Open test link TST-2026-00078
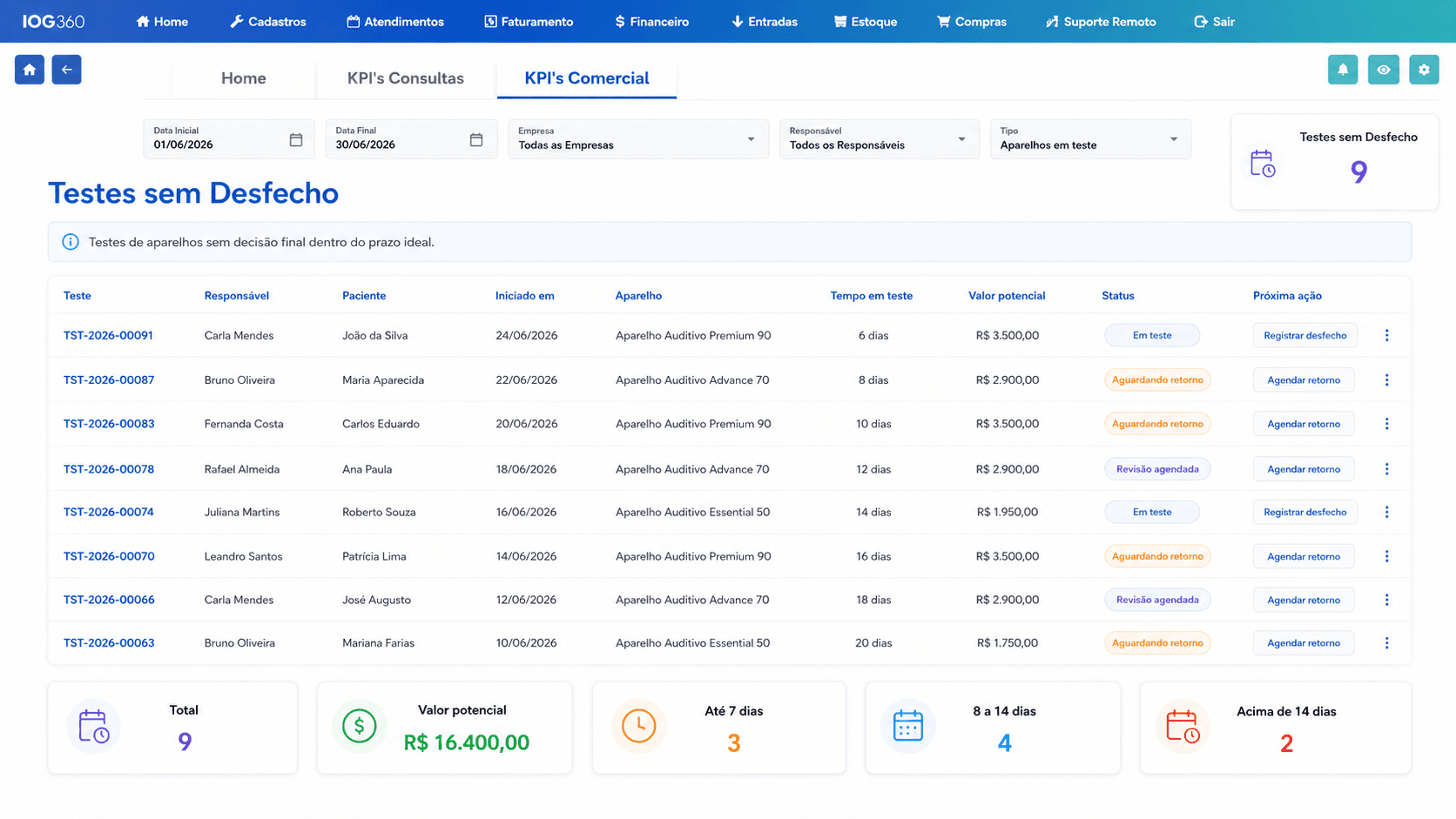1456x819 pixels. coord(109,469)
